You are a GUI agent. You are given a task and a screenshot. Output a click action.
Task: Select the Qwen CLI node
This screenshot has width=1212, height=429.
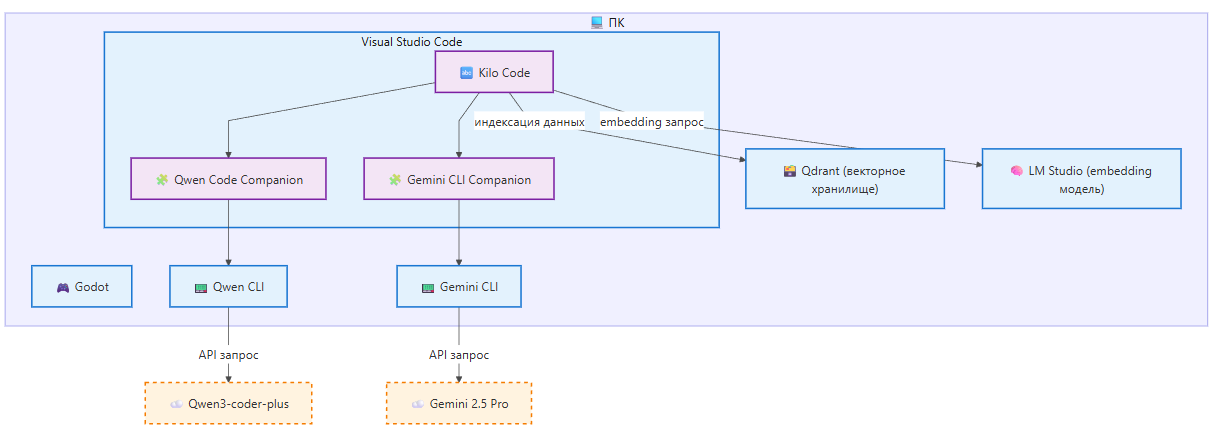pos(229,286)
